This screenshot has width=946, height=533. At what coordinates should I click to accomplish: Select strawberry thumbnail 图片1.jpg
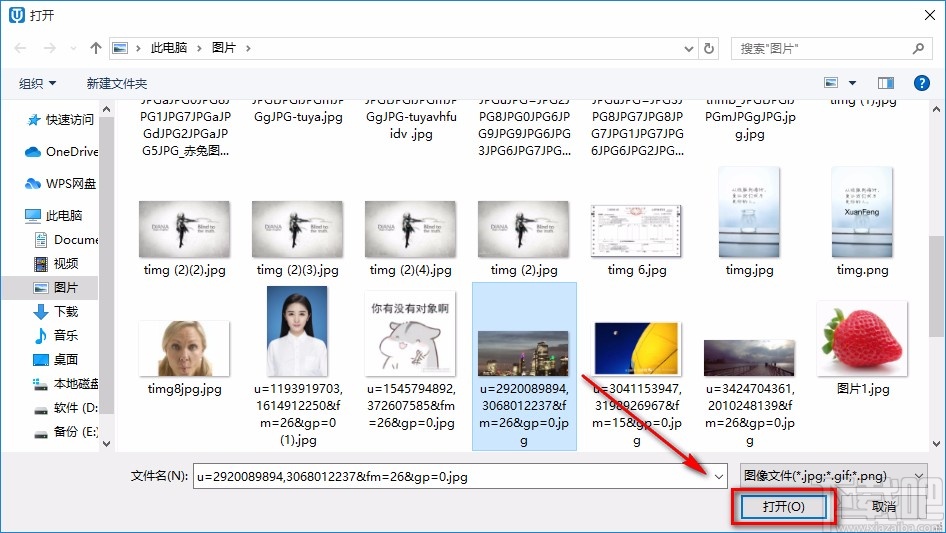coord(862,339)
